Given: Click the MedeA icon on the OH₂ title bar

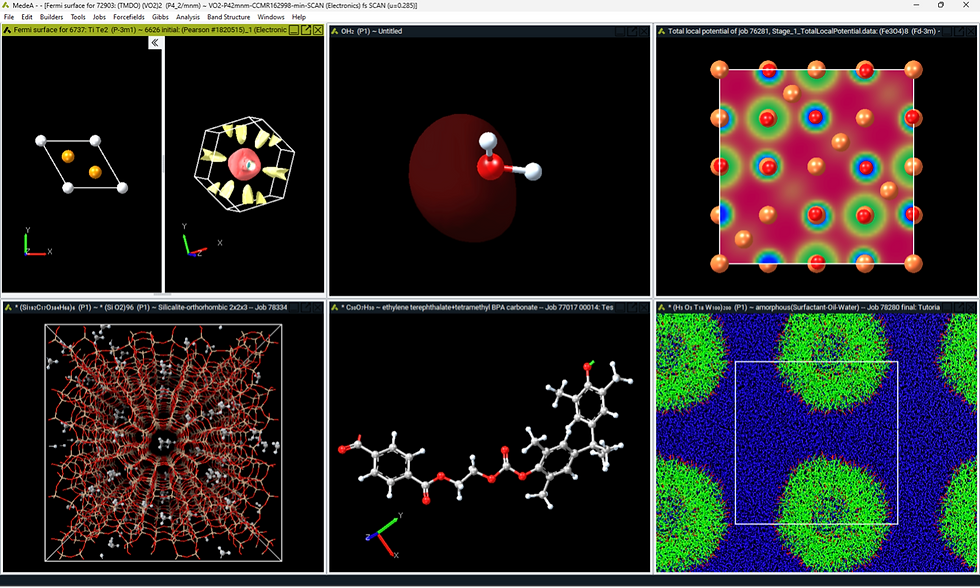Looking at the screenshot, I should 333,31.
